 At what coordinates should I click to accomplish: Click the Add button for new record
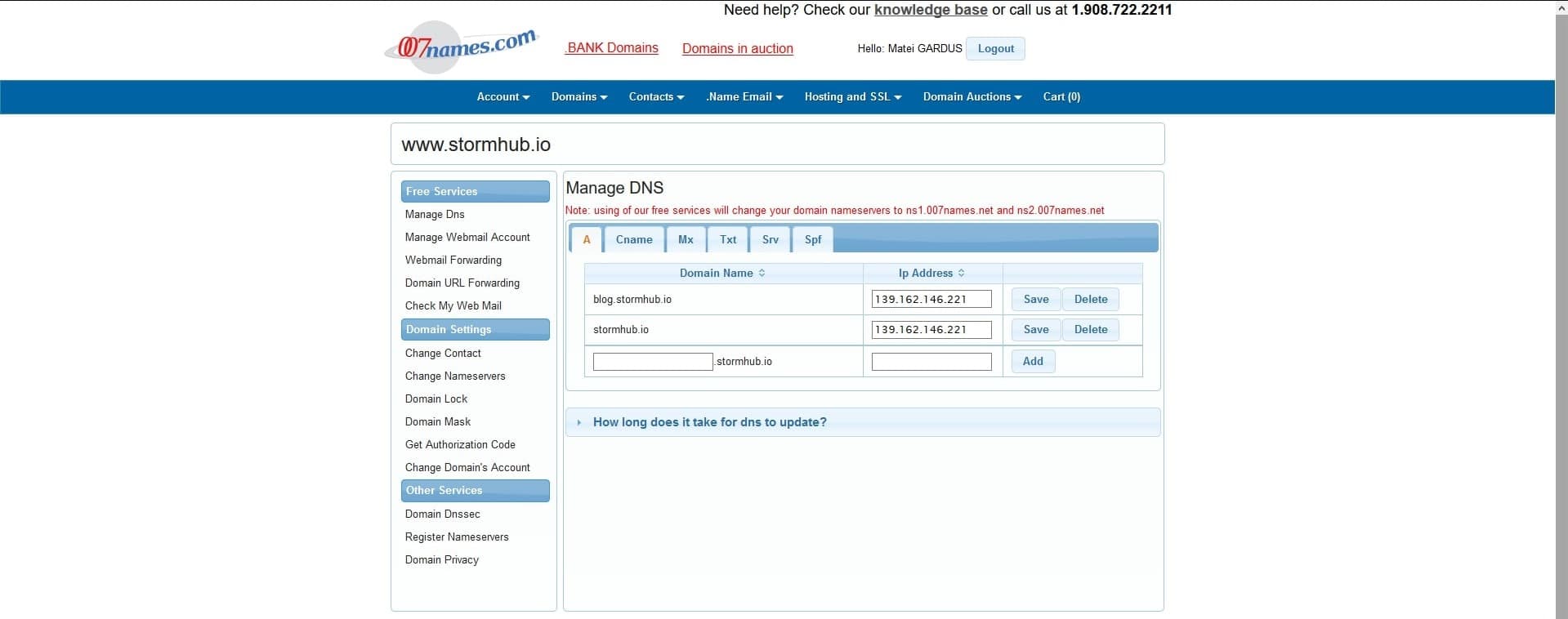[x=1033, y=361]
